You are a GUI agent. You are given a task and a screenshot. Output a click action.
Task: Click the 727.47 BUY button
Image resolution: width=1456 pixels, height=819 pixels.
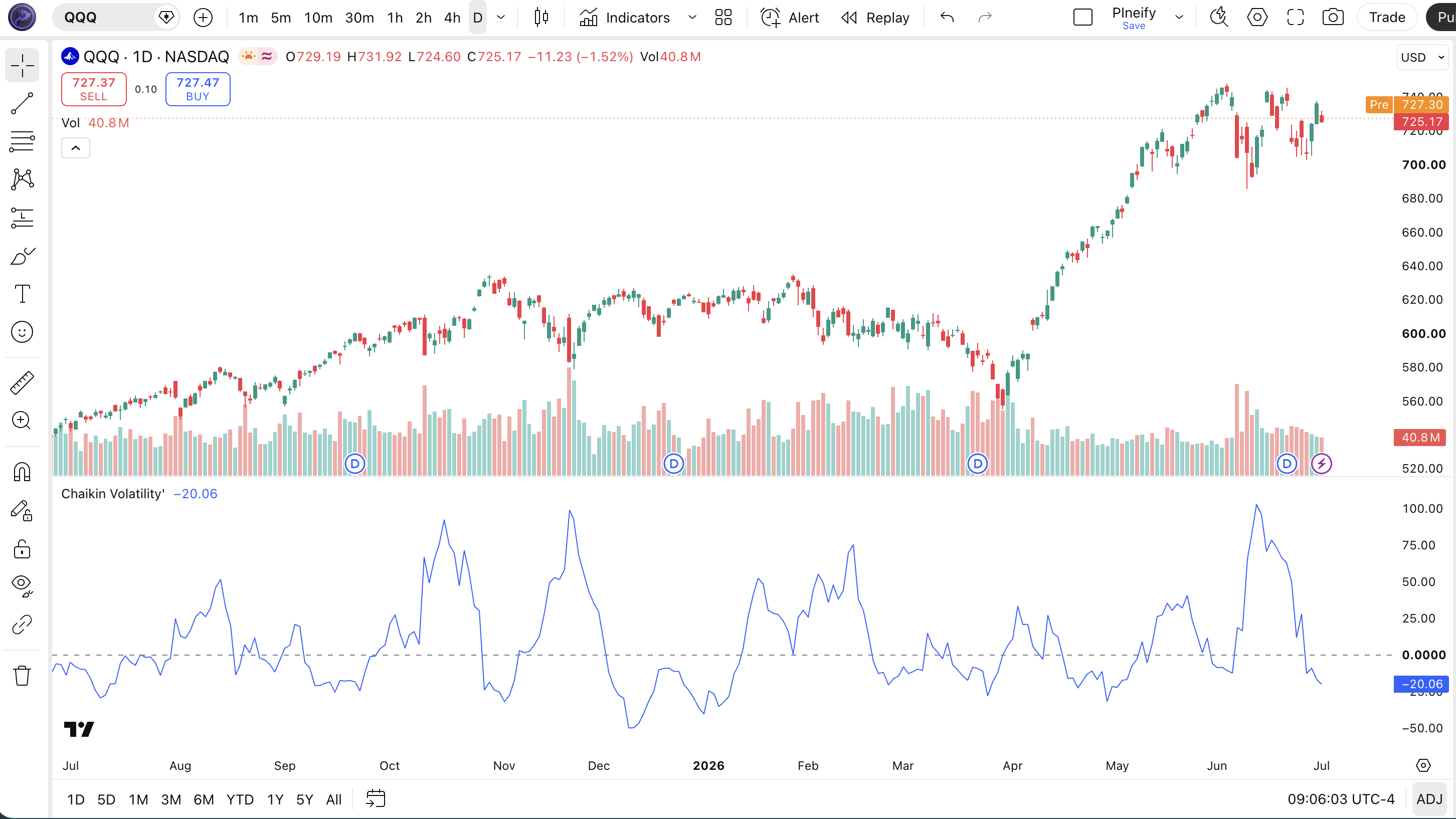[x=198, y=89]
